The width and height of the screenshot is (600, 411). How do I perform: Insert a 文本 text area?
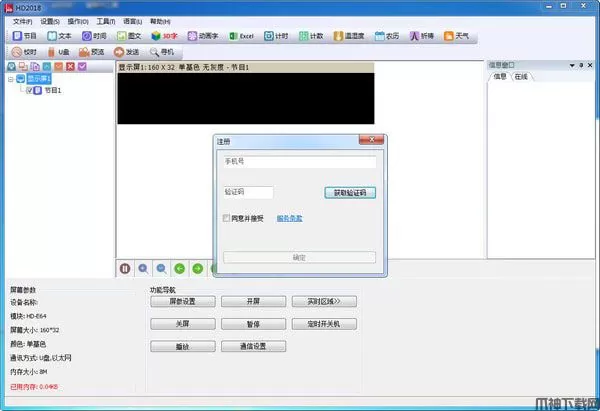59,36
